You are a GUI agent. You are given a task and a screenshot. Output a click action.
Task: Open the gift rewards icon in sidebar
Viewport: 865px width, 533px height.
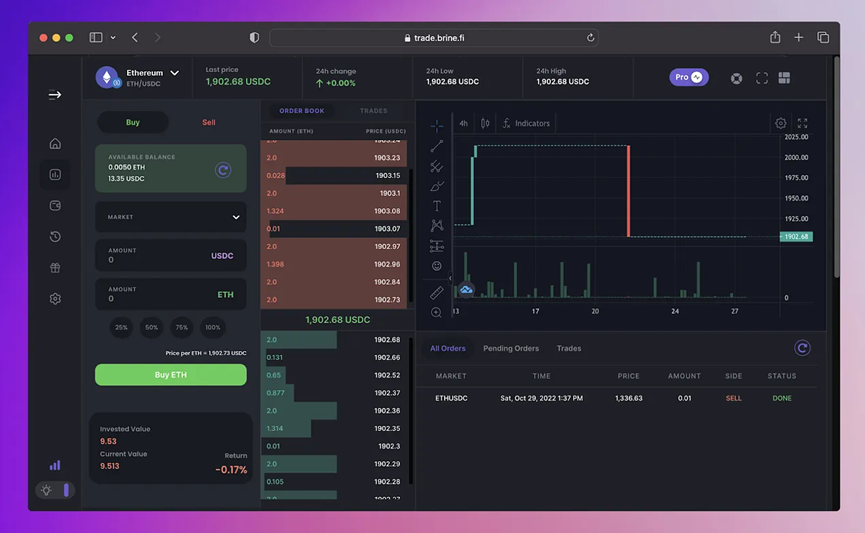click(55, 268)
